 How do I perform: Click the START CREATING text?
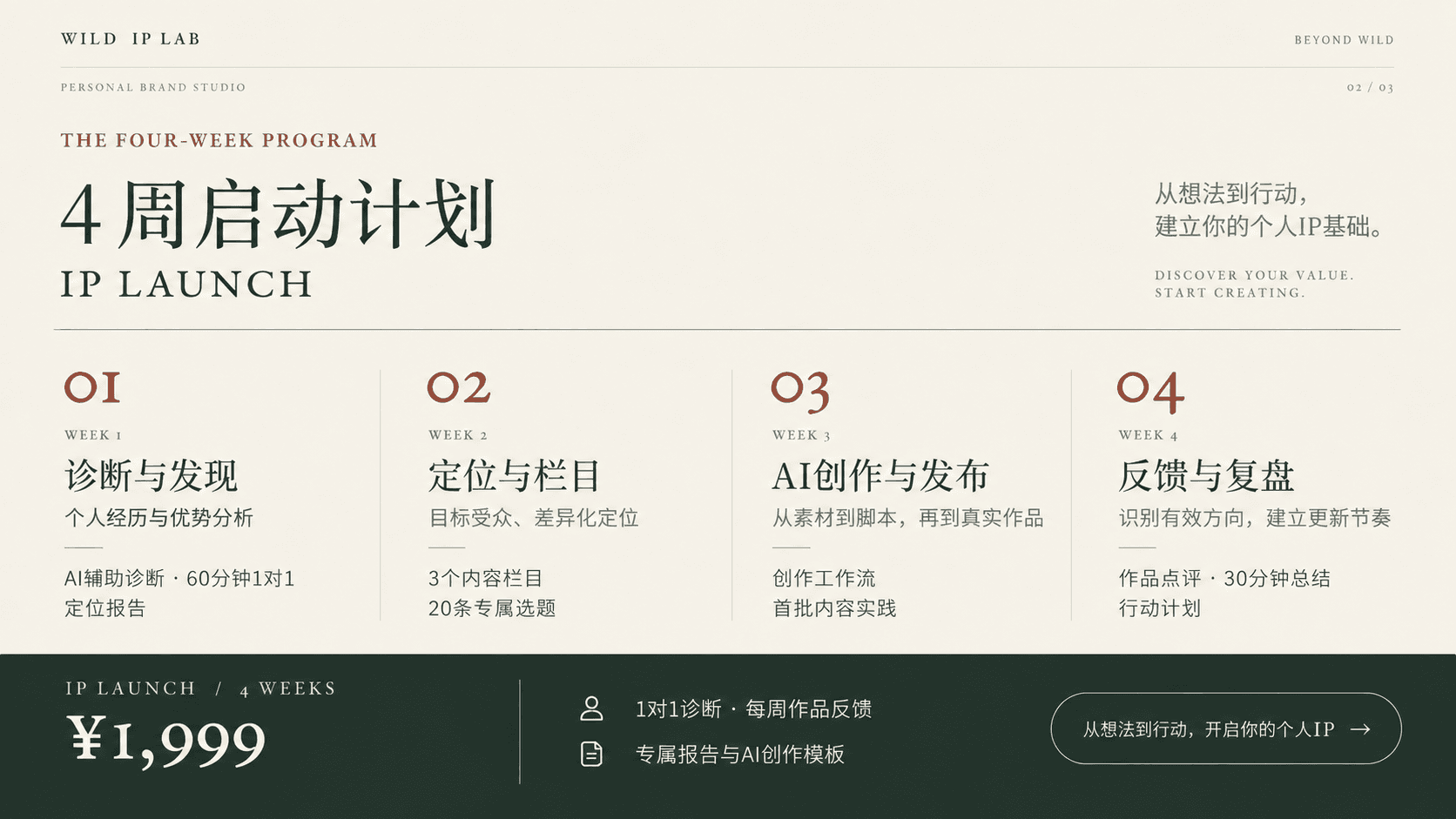pyautogui.click(x=1230, y=293)
